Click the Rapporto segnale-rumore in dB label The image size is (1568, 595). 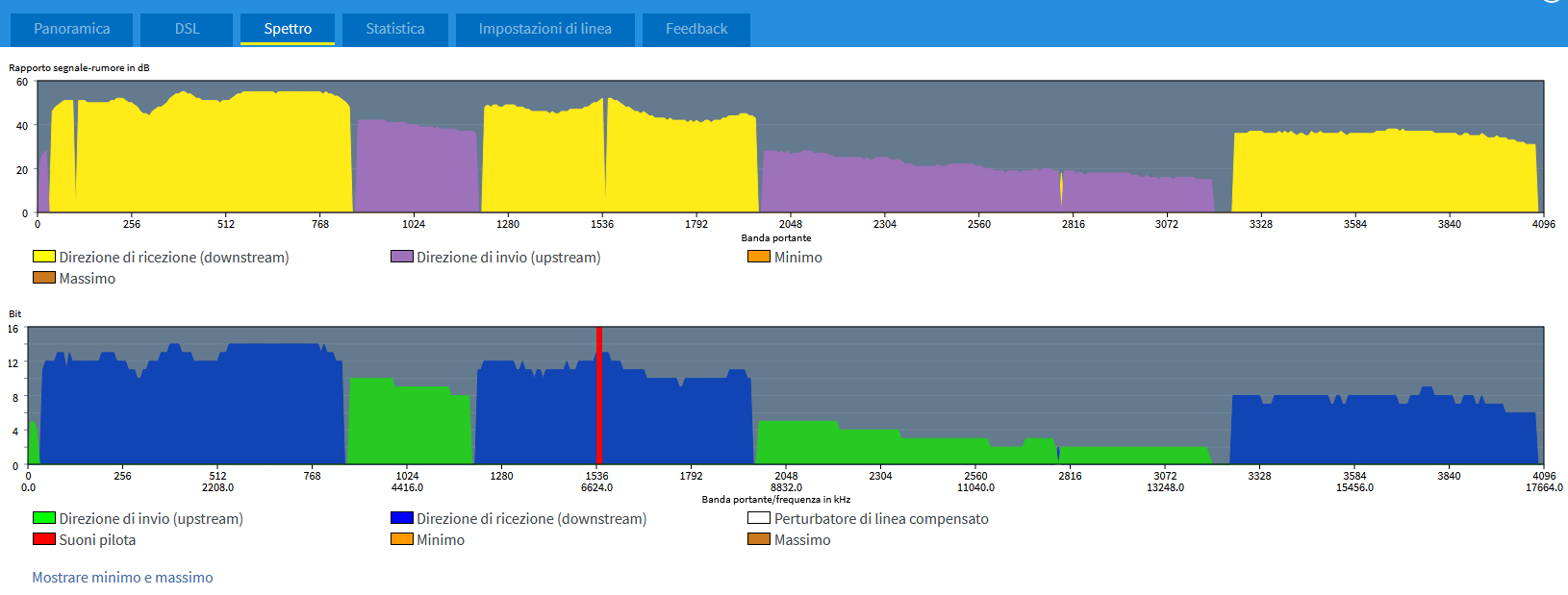79,68
